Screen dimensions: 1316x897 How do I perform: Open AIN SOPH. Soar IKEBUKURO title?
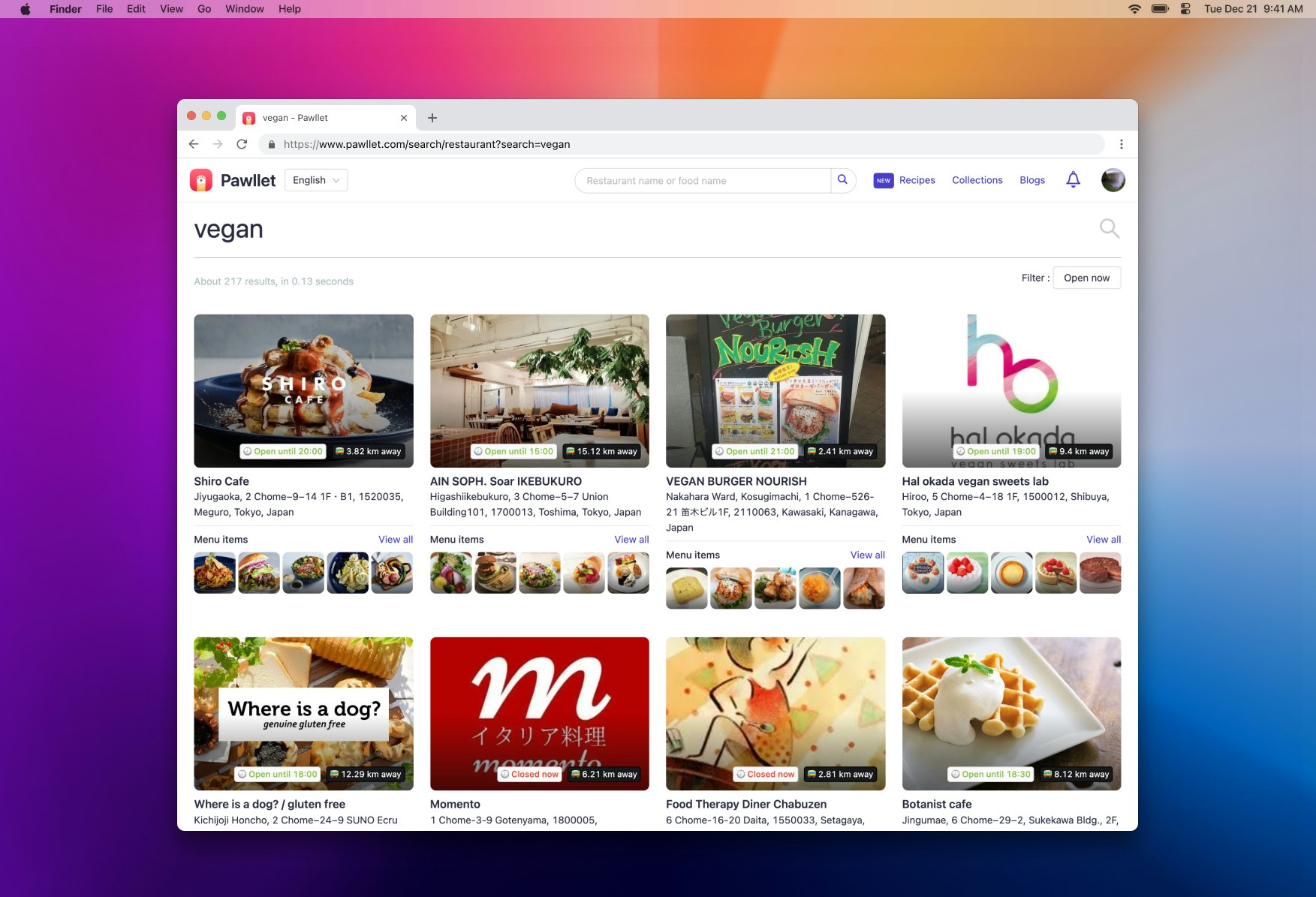[506, 481]
